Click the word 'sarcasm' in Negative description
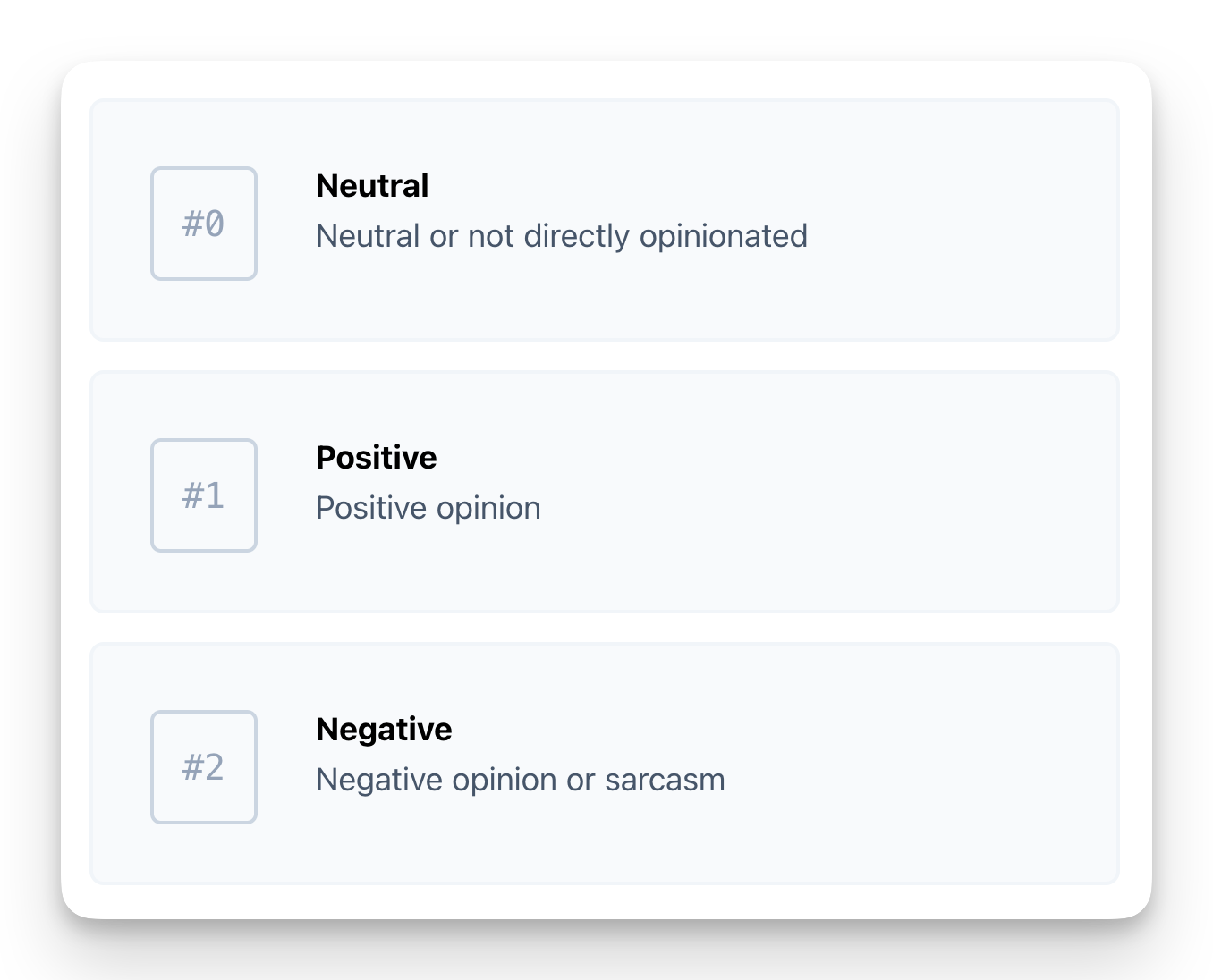 point(665,780)
